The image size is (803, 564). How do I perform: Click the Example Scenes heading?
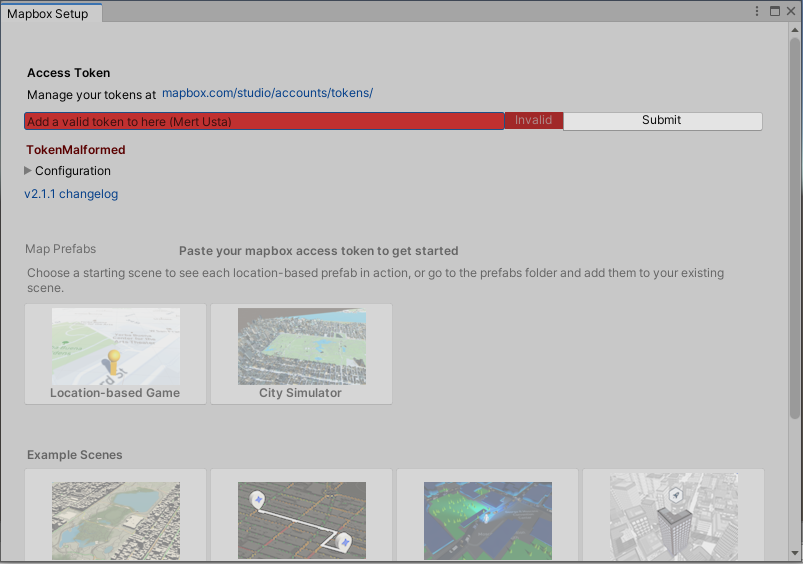coord(75,455)
